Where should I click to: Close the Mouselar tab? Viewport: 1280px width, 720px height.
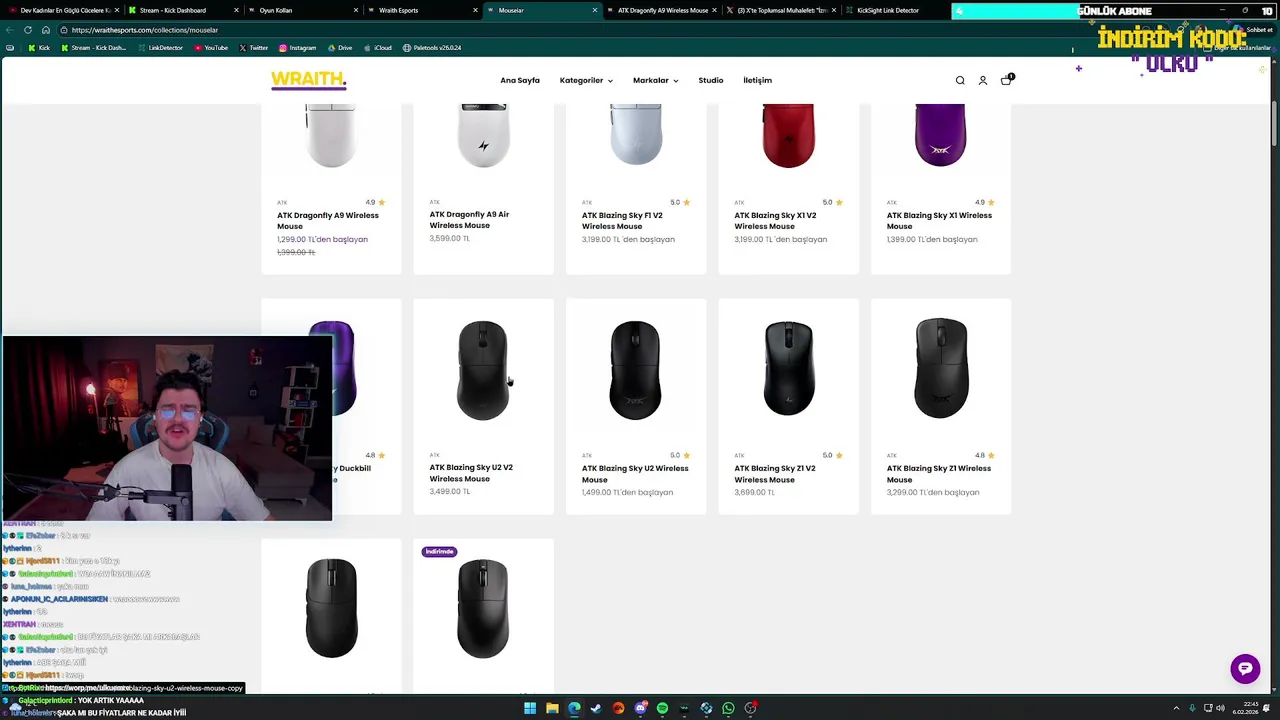point(595,10)
